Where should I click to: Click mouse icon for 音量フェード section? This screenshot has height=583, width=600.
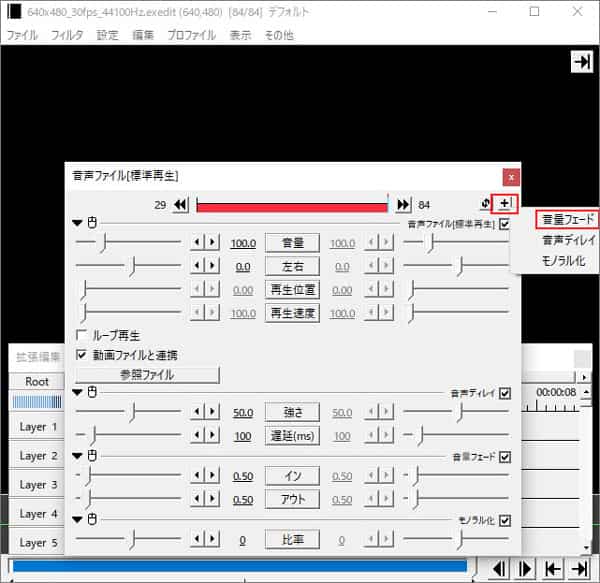[92, 456]
